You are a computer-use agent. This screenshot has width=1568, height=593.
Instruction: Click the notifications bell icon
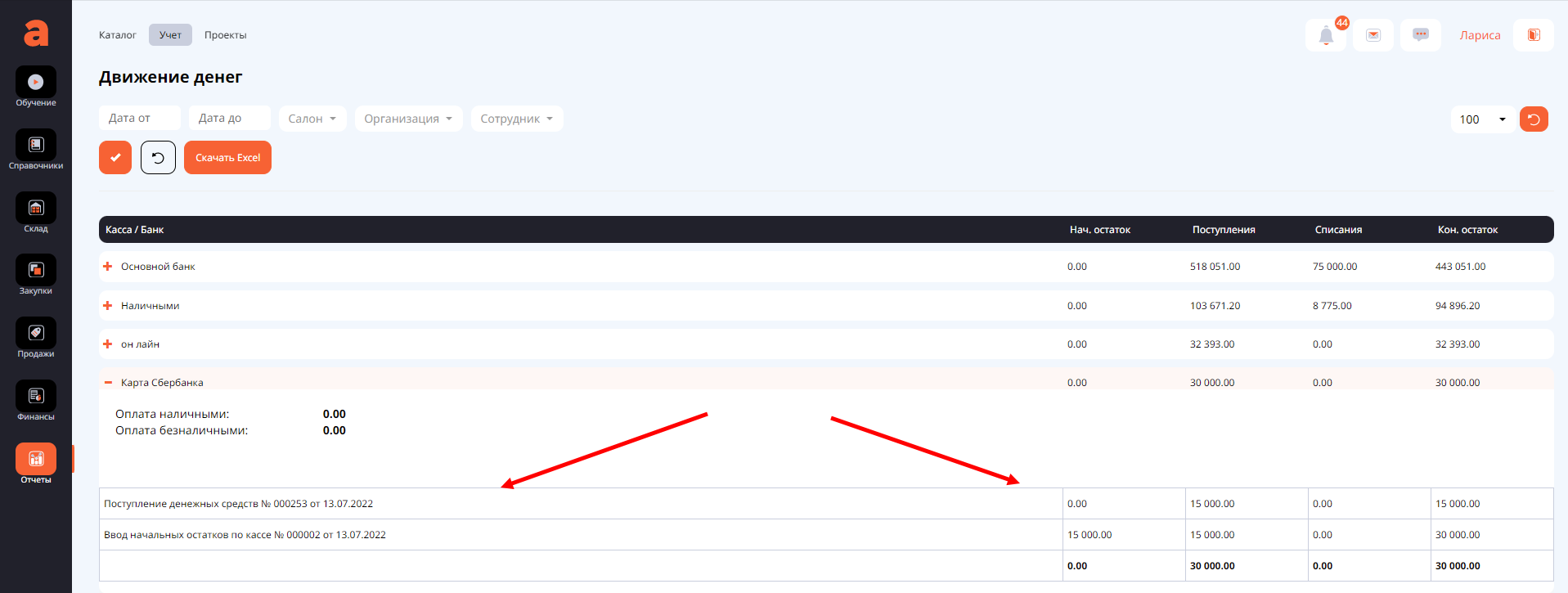1326,35
